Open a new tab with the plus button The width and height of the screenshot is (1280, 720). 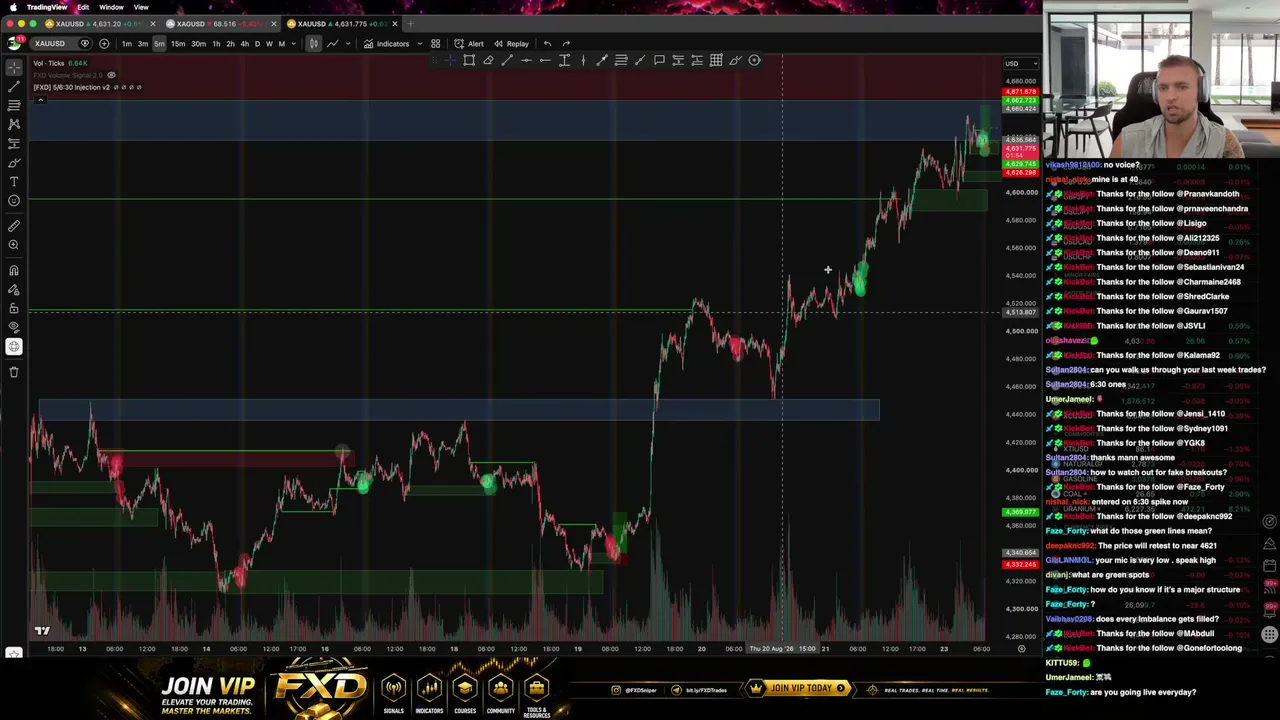point(410,23)
